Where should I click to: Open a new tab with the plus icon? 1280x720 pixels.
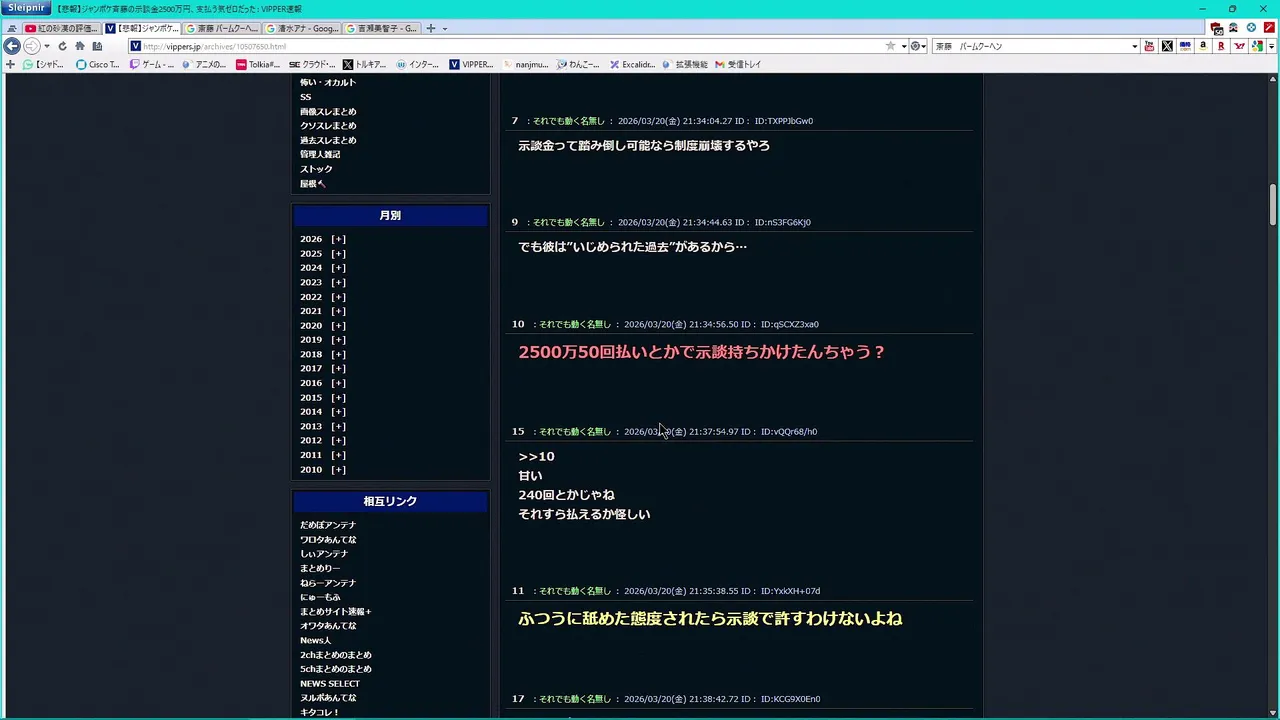pyautogui.click(x=431, y=28)
